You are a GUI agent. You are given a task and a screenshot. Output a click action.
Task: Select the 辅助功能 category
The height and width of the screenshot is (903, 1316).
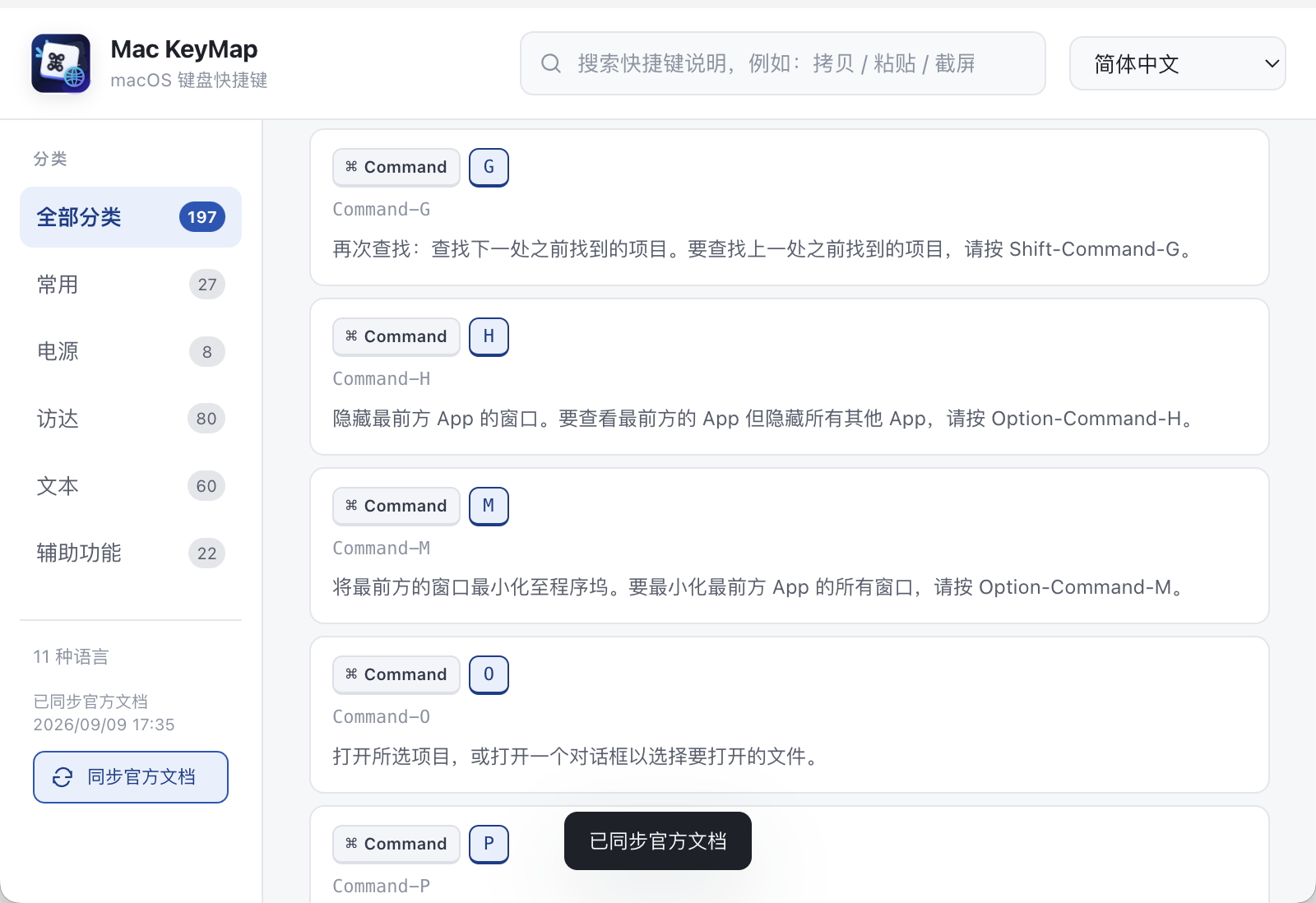click(131, 553)
